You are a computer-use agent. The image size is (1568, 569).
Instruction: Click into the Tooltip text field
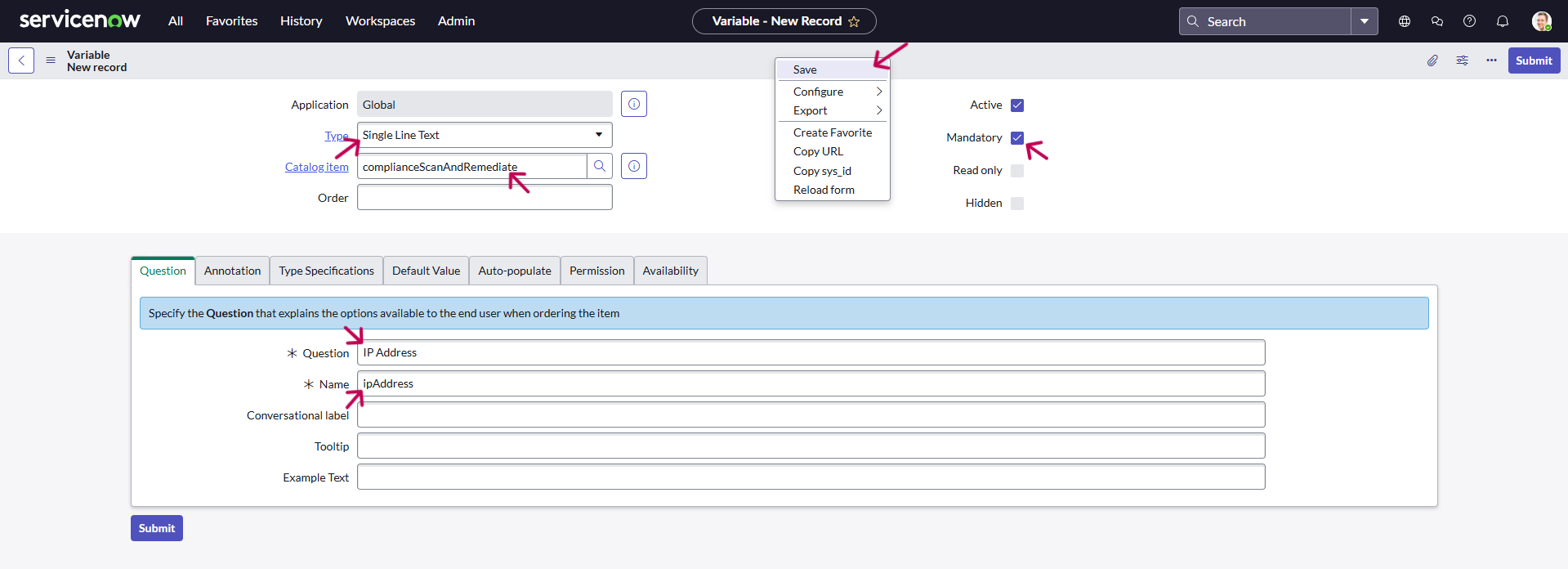click(811, 446)
